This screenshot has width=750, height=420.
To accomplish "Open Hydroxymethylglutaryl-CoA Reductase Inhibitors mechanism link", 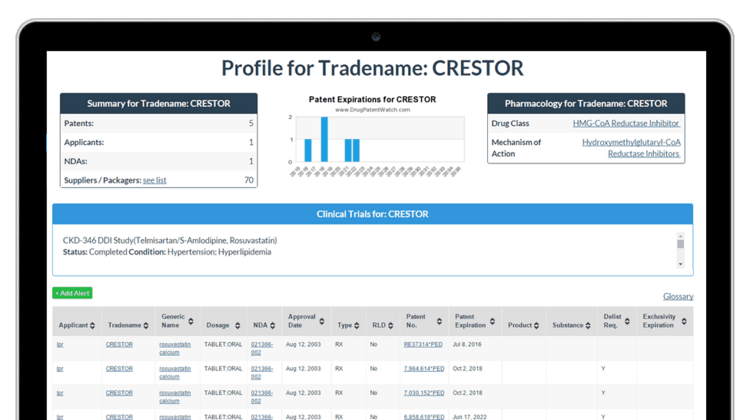I will point(631,148).
